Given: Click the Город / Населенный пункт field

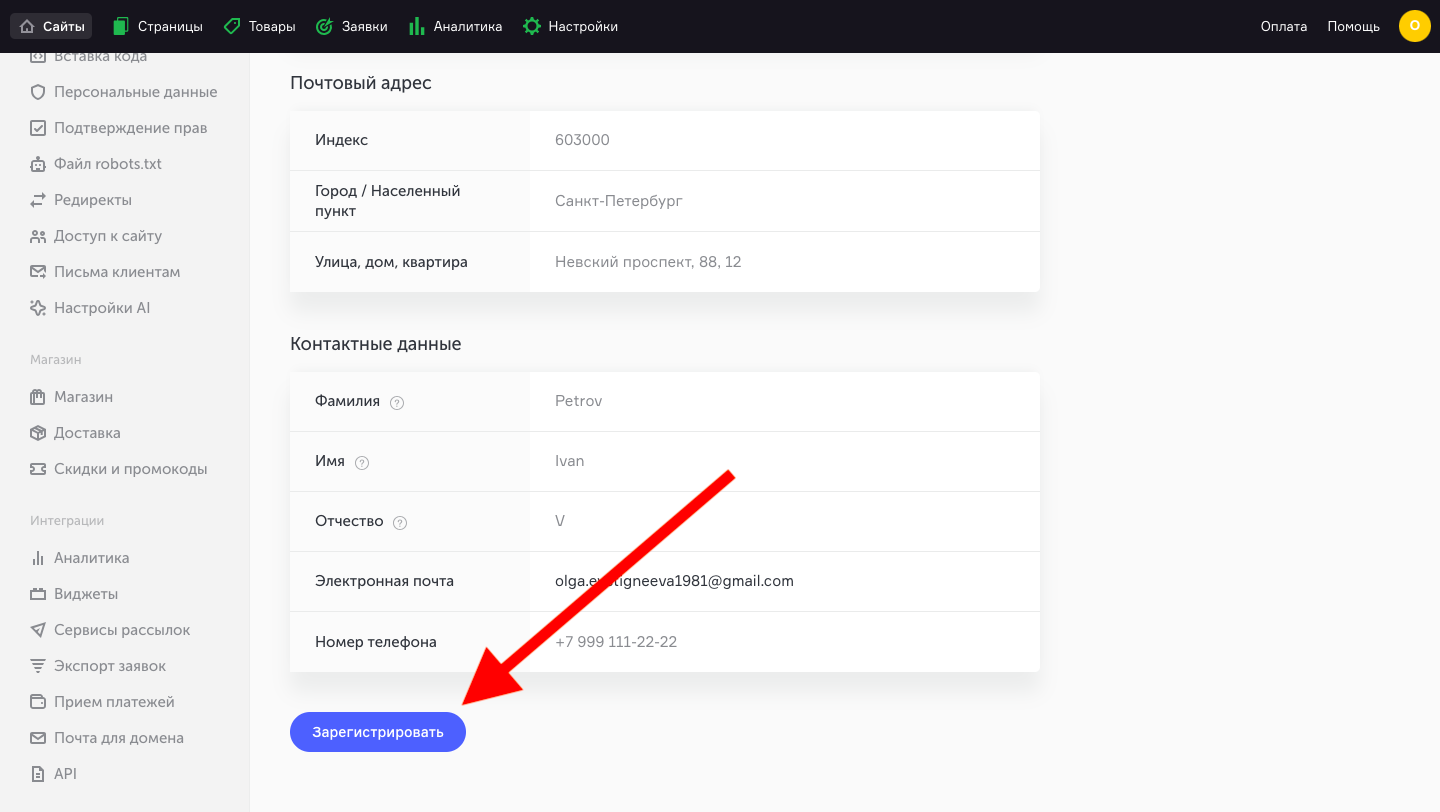Looking at the screenshot, I should [785, 201].
